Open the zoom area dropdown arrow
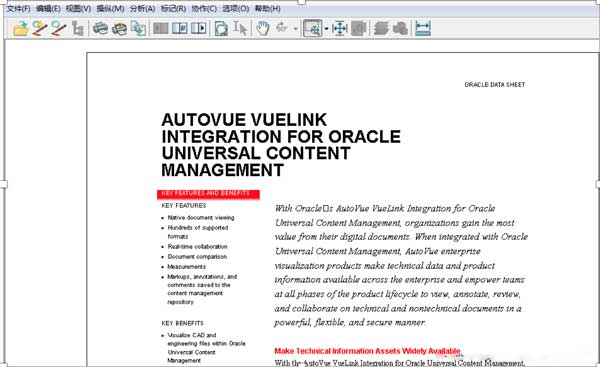Viewport: 600px width, 367px height. click(x=326, y=29)
